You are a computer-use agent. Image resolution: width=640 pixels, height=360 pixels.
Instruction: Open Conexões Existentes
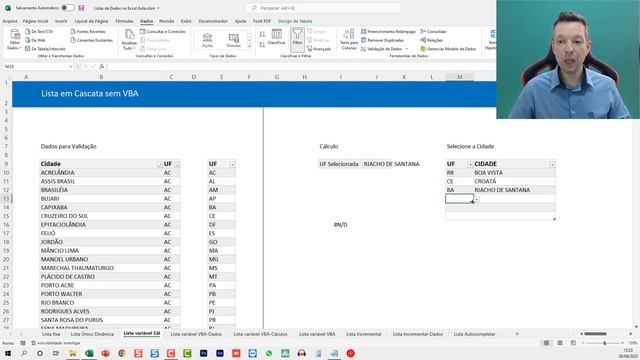click(91, 40)
